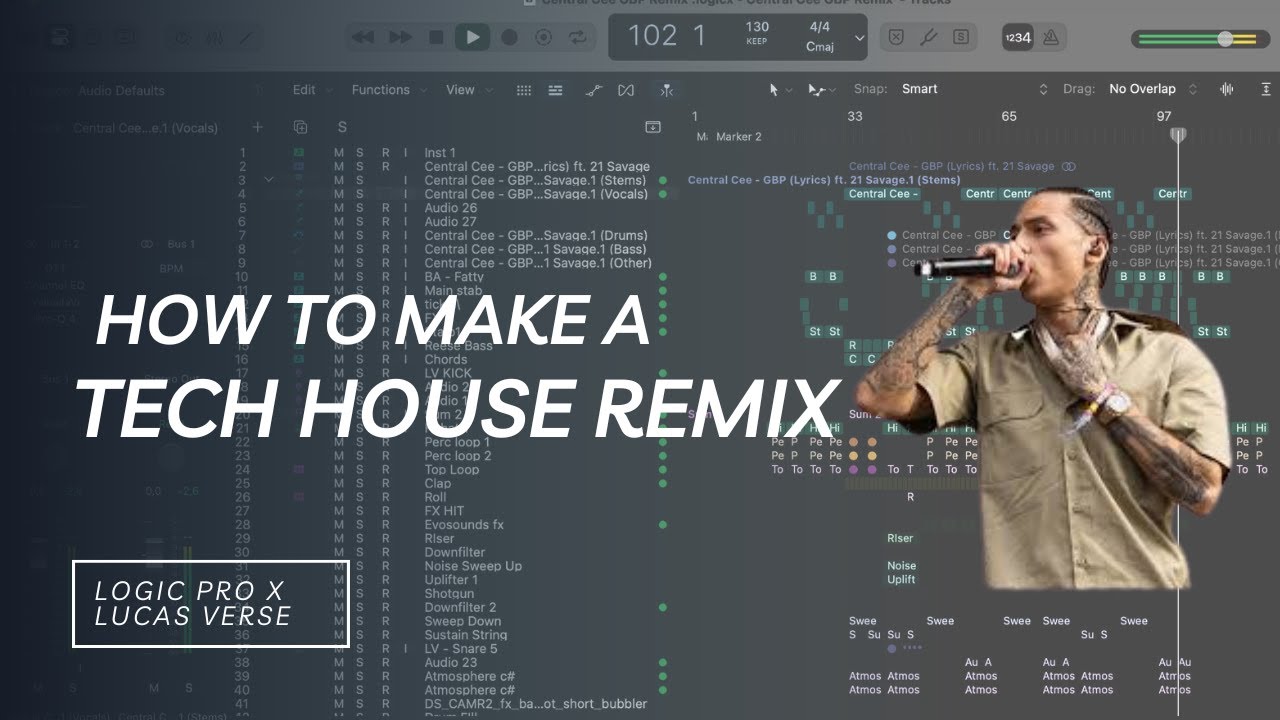The width and height of the screenshot is (1280, 720).
Task: Click the BA - Fatty track icon
Action: tap(298, 277)
